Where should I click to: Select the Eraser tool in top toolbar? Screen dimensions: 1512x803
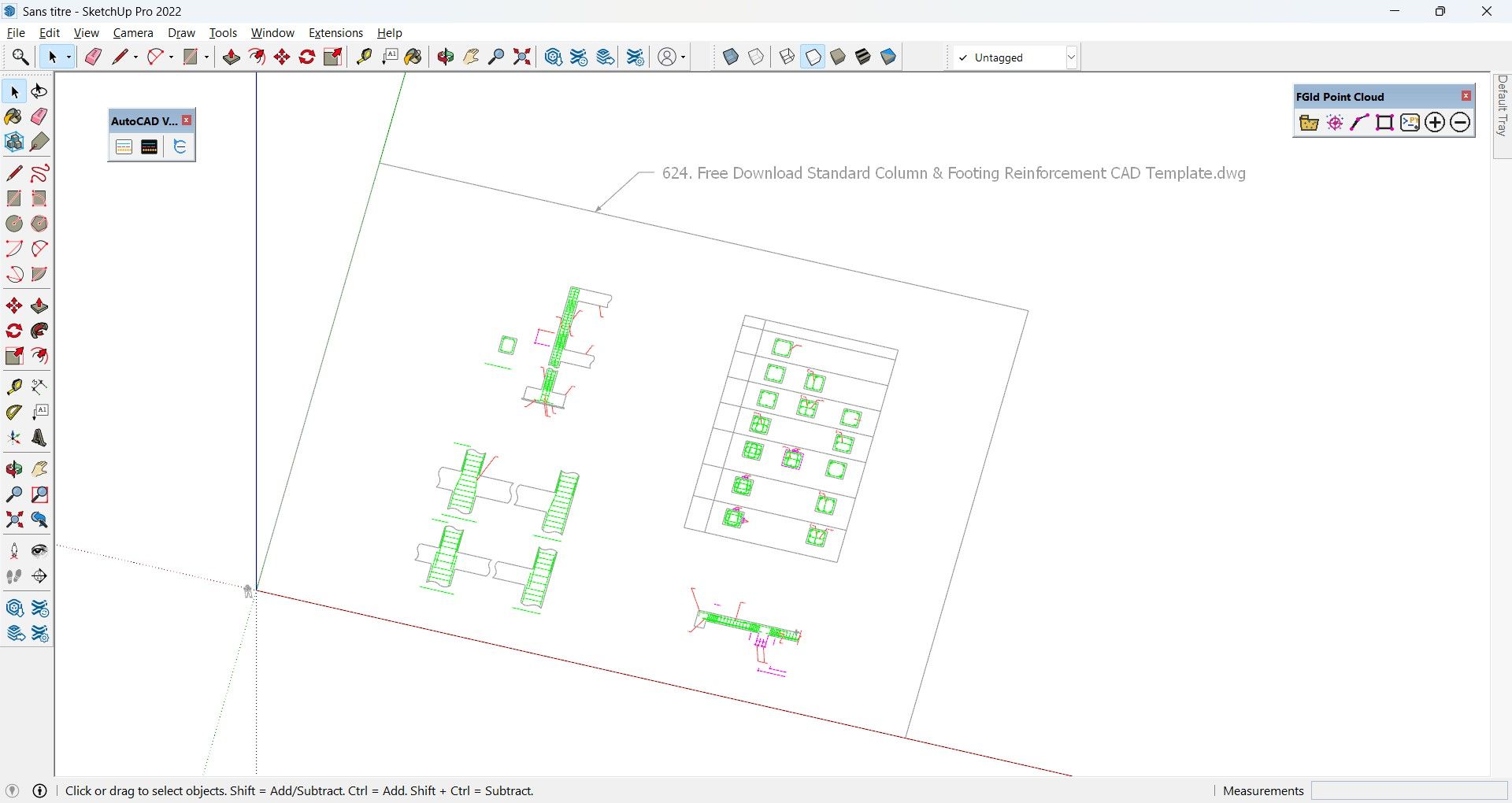[x=93, y=57]
